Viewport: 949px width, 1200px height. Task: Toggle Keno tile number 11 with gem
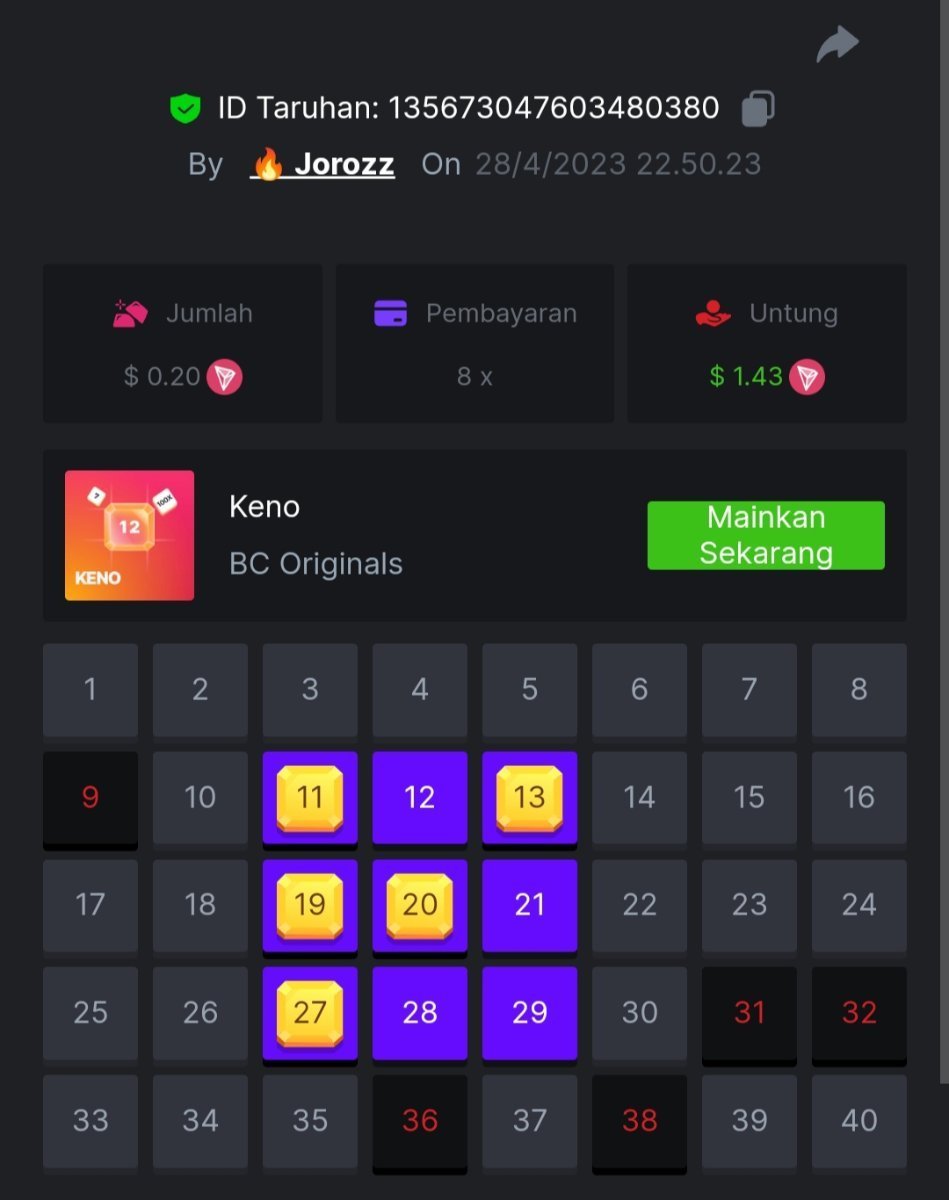tap(310, 798)
